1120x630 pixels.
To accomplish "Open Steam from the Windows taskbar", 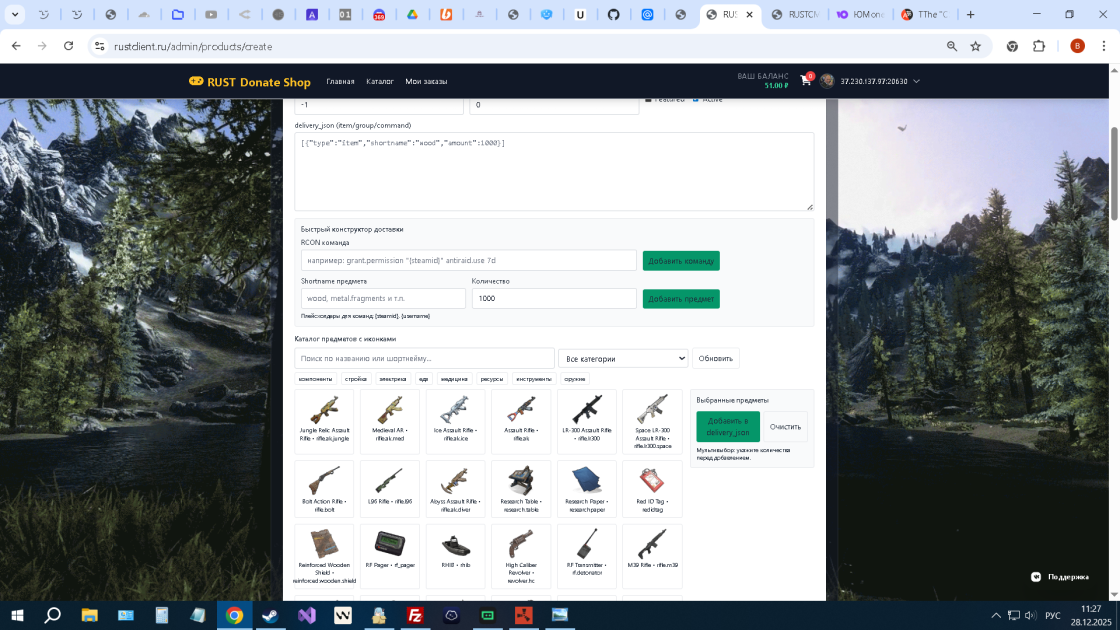I will (x=270, y=615).
